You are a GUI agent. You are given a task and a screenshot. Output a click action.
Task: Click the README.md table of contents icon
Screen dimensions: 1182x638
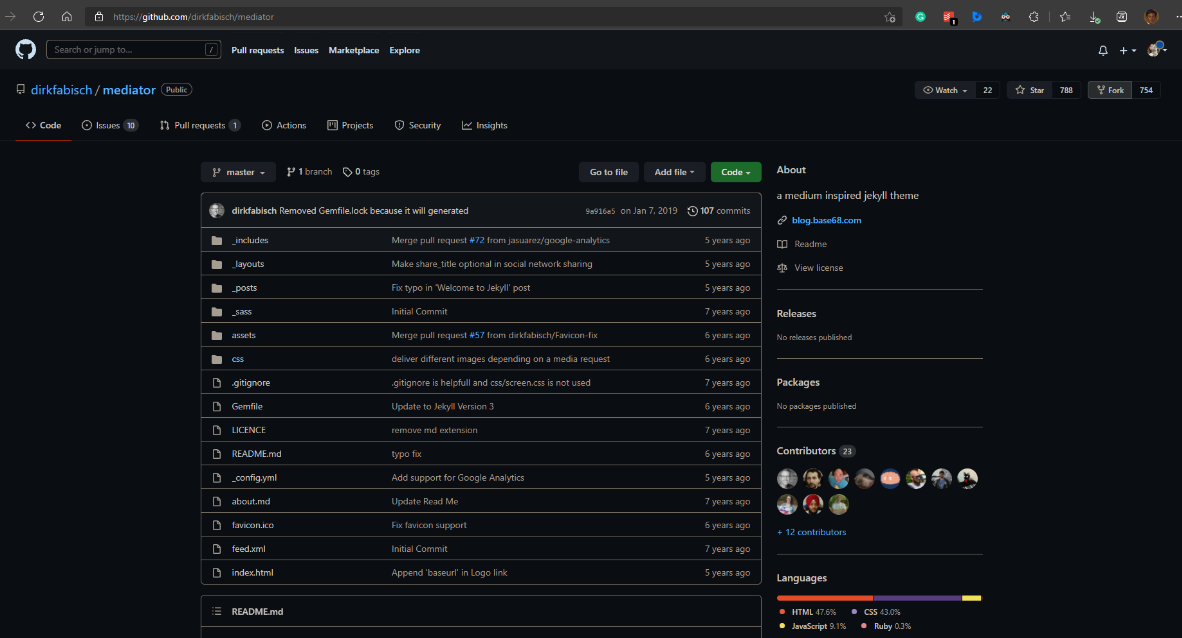[x=216, y=611]
